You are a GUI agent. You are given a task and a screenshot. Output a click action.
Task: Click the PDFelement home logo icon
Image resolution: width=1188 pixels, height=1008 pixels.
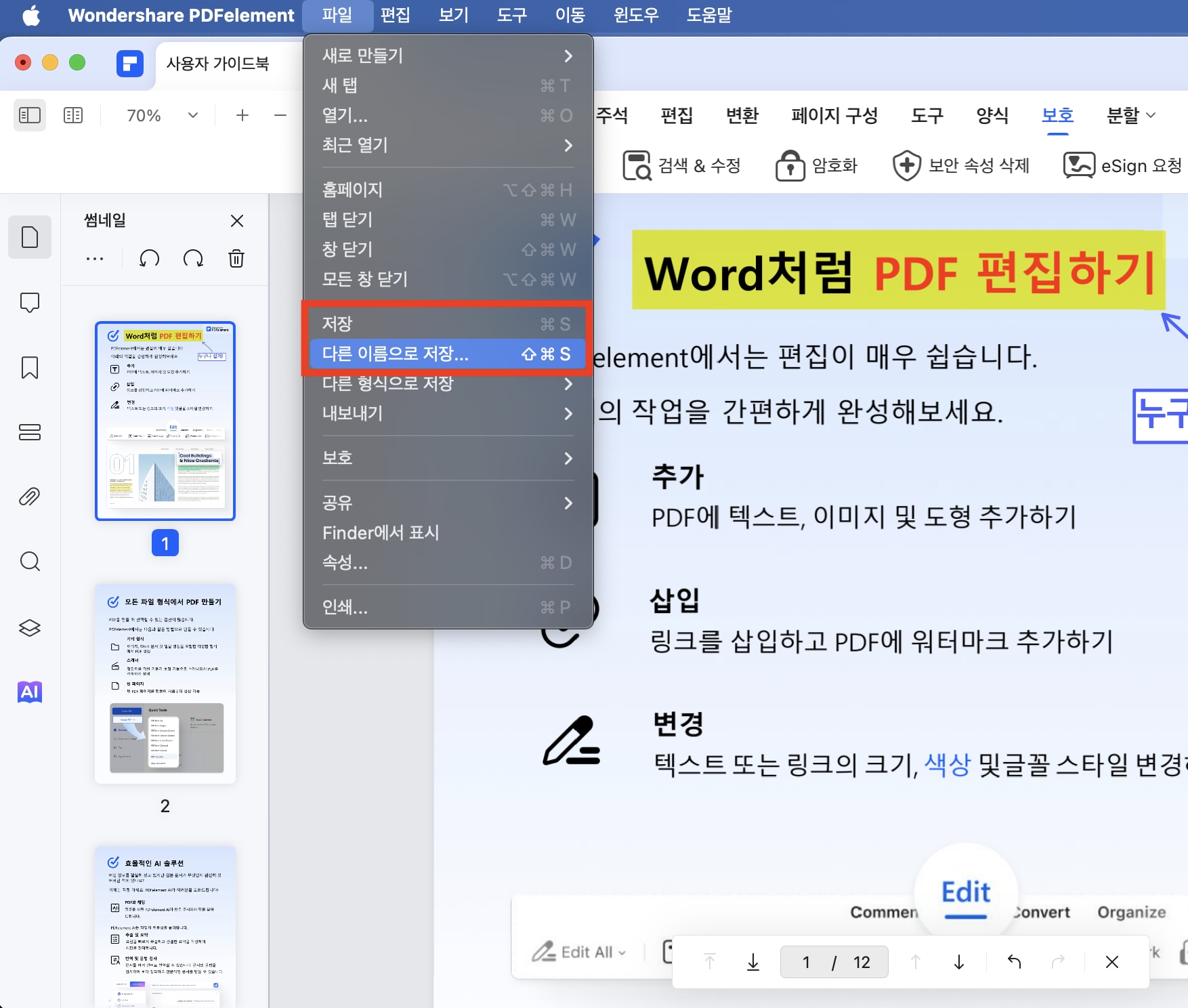129,64
